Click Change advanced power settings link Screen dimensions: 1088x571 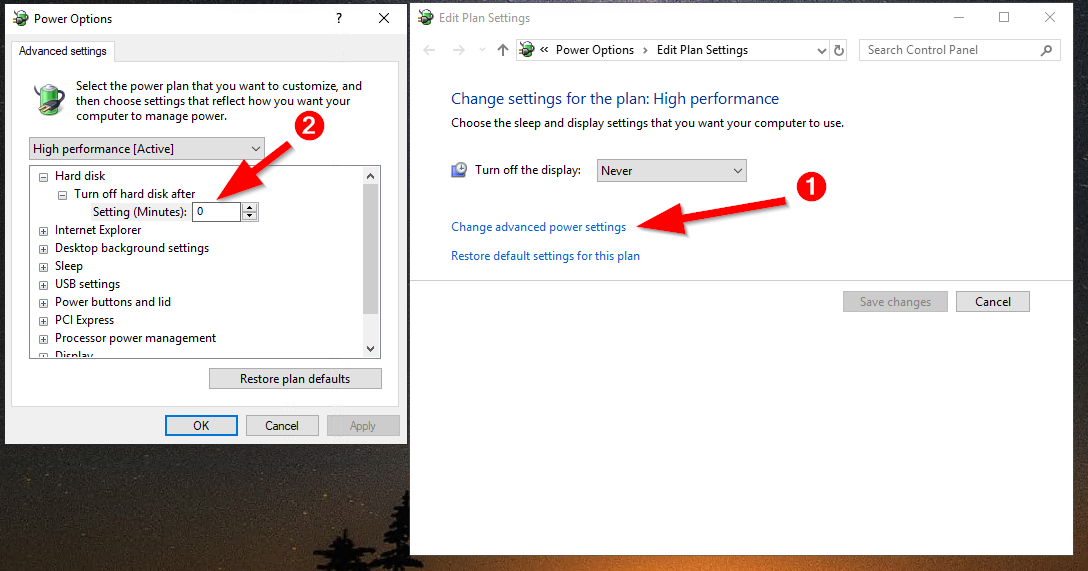point(538,227)
